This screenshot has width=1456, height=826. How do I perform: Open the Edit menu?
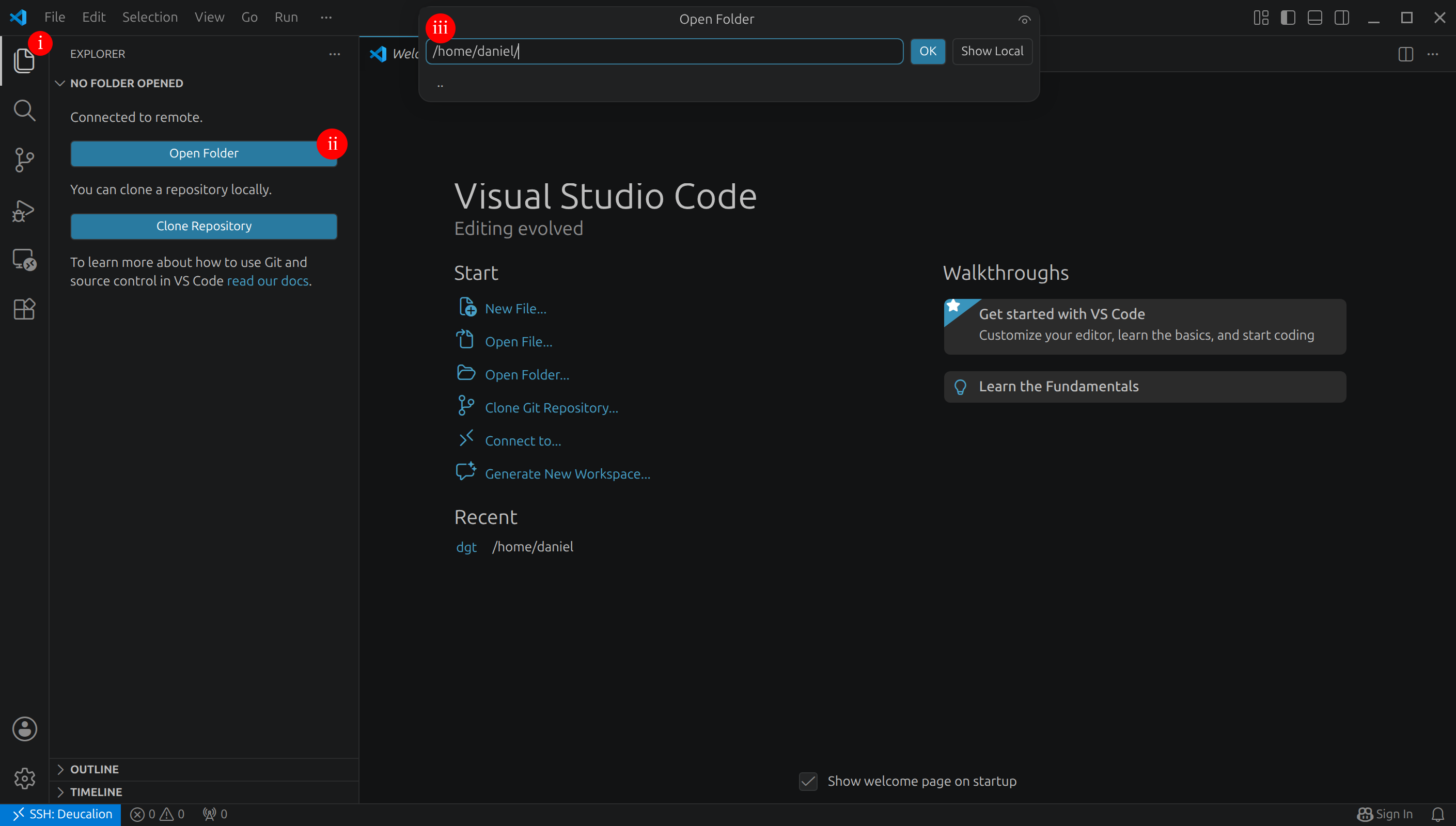(x=93, y=18)
